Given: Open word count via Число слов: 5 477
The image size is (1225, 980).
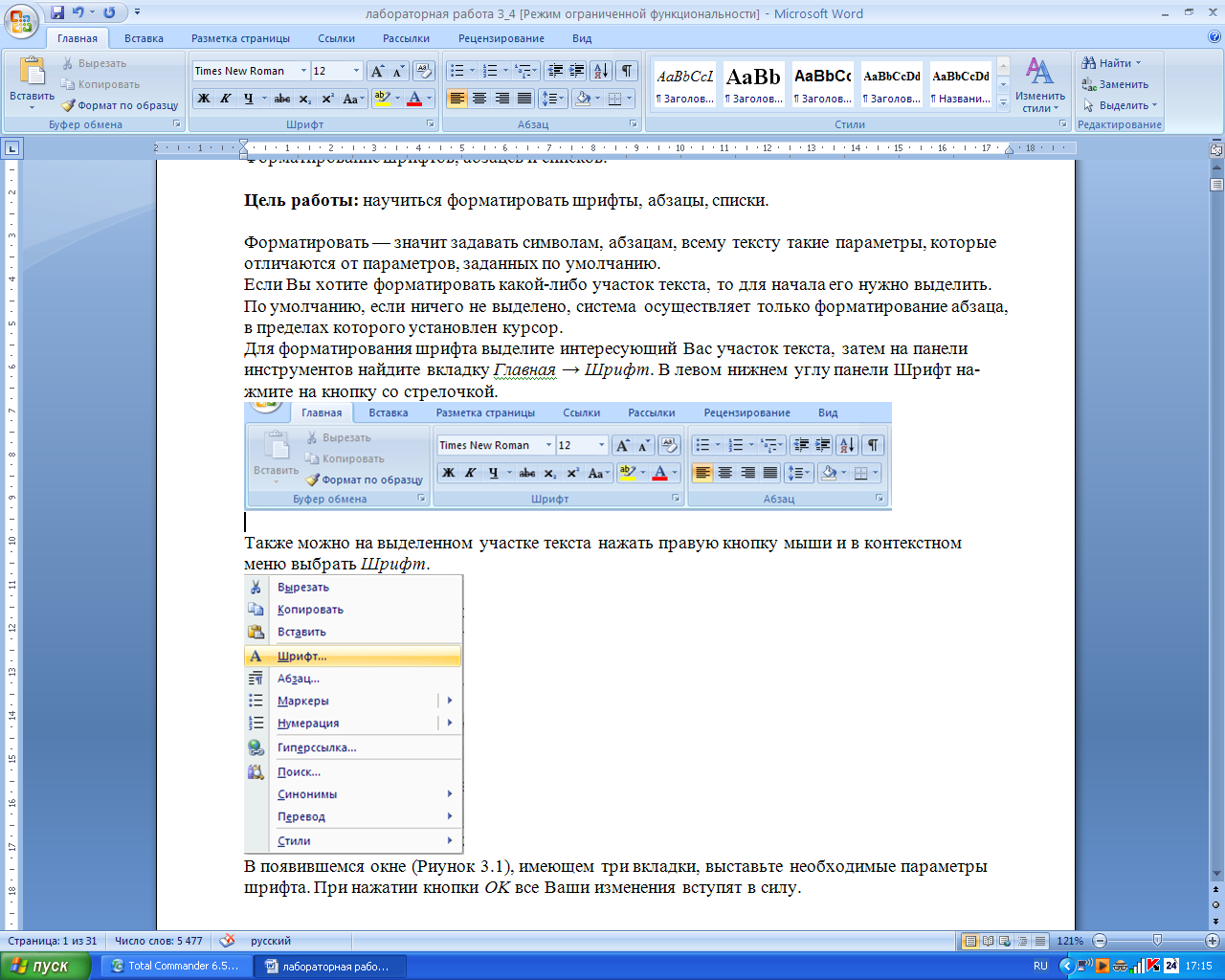Looking at the screenshot, I should (x=159, y=941).
